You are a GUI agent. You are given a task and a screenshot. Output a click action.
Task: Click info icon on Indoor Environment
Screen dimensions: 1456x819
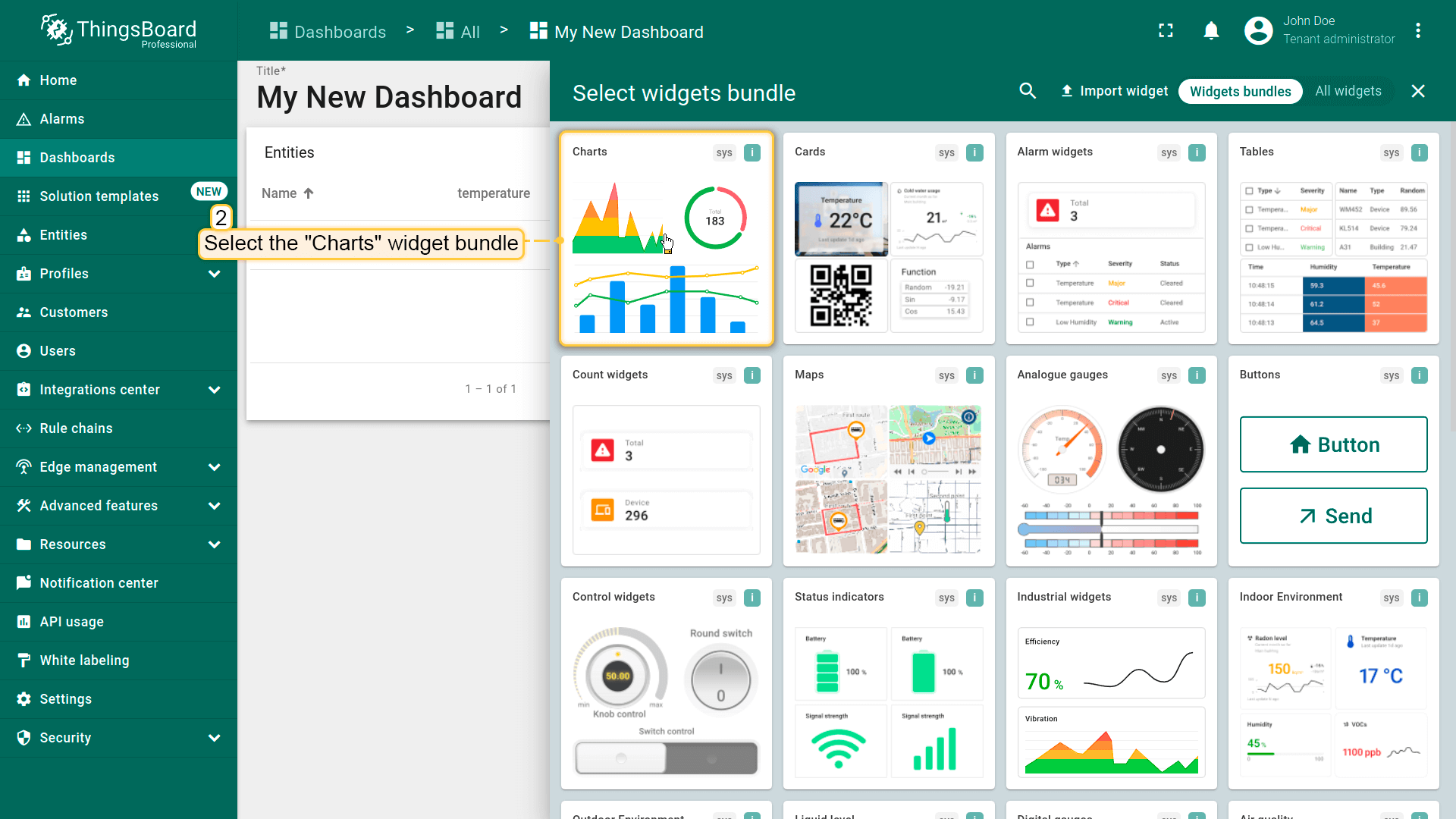click(x=1419, y=598)
